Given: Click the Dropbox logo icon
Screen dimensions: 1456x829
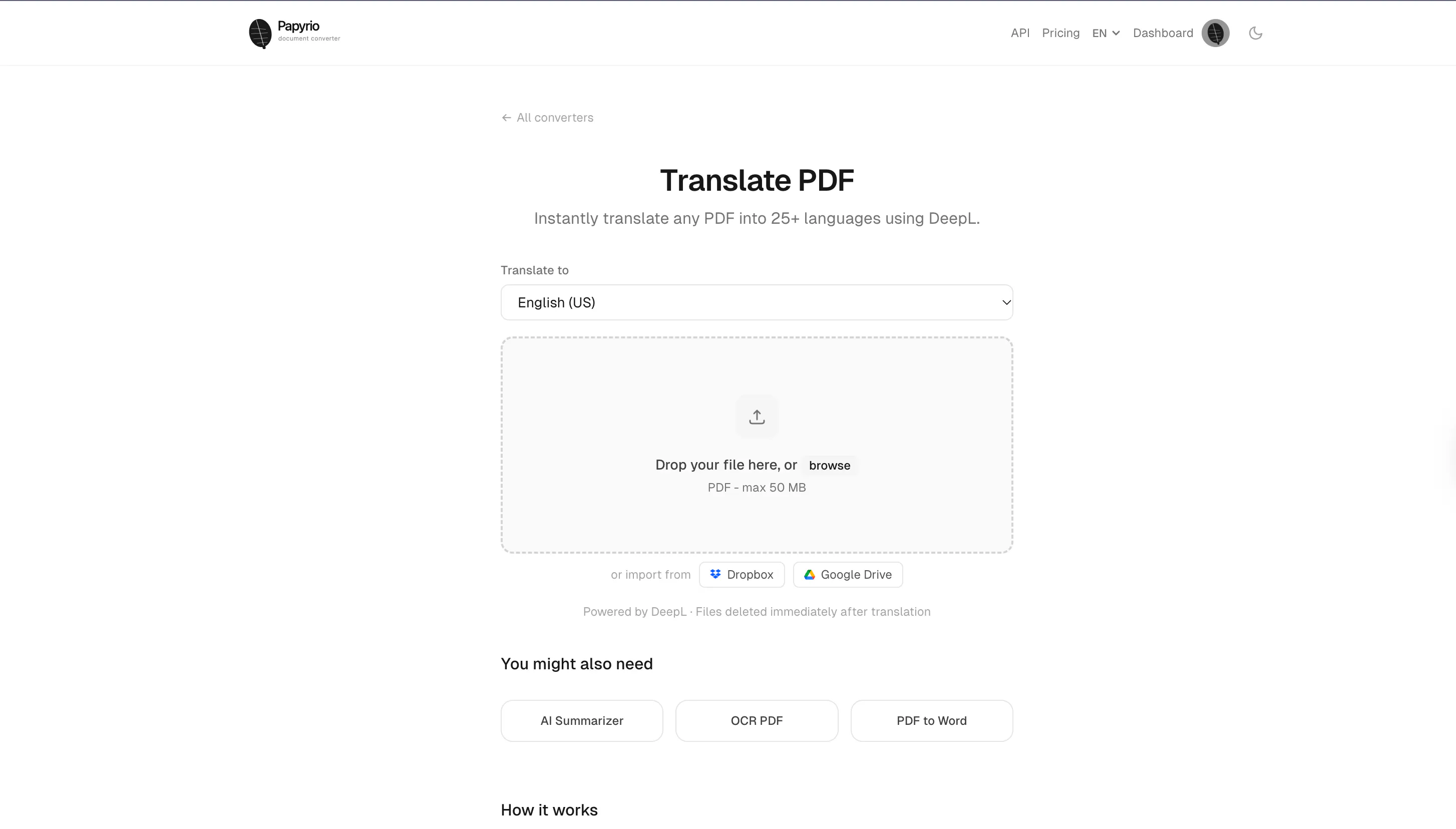Looking at the screenshot, I should pyautogui.click(x=716, y=574).
